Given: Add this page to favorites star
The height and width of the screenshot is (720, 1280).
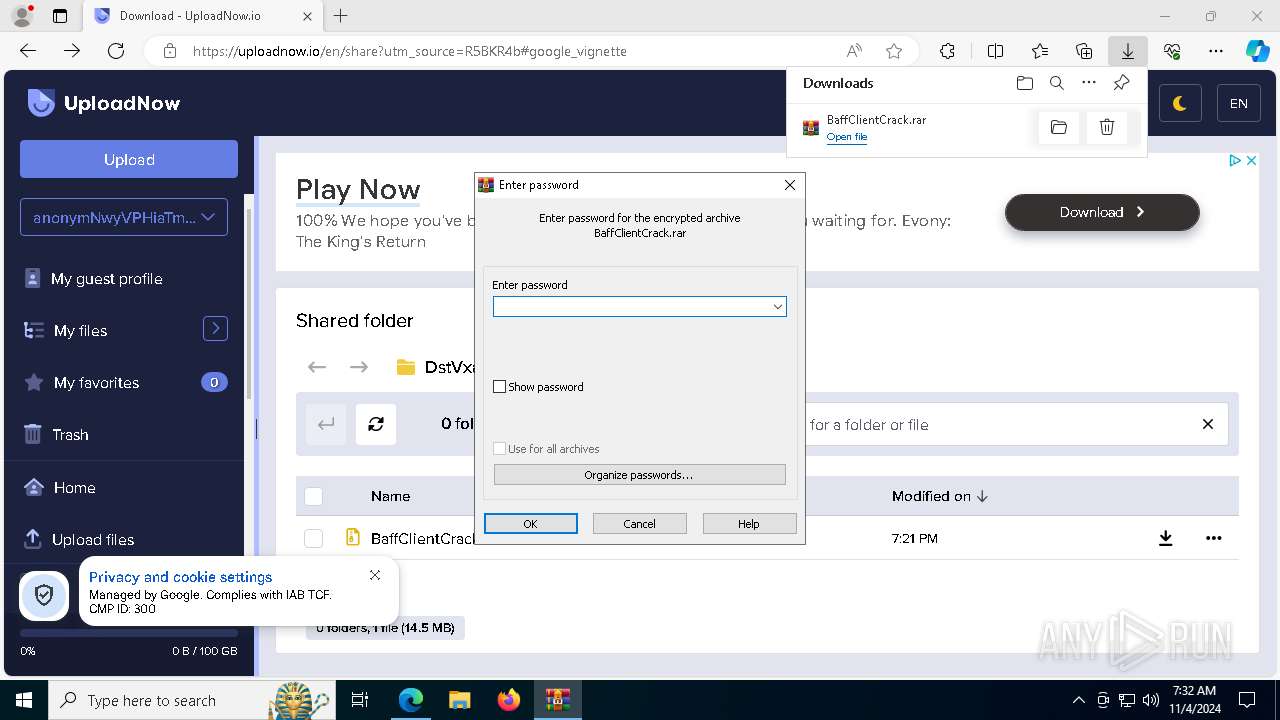Looking at the screenshot, I should [894, 51].
